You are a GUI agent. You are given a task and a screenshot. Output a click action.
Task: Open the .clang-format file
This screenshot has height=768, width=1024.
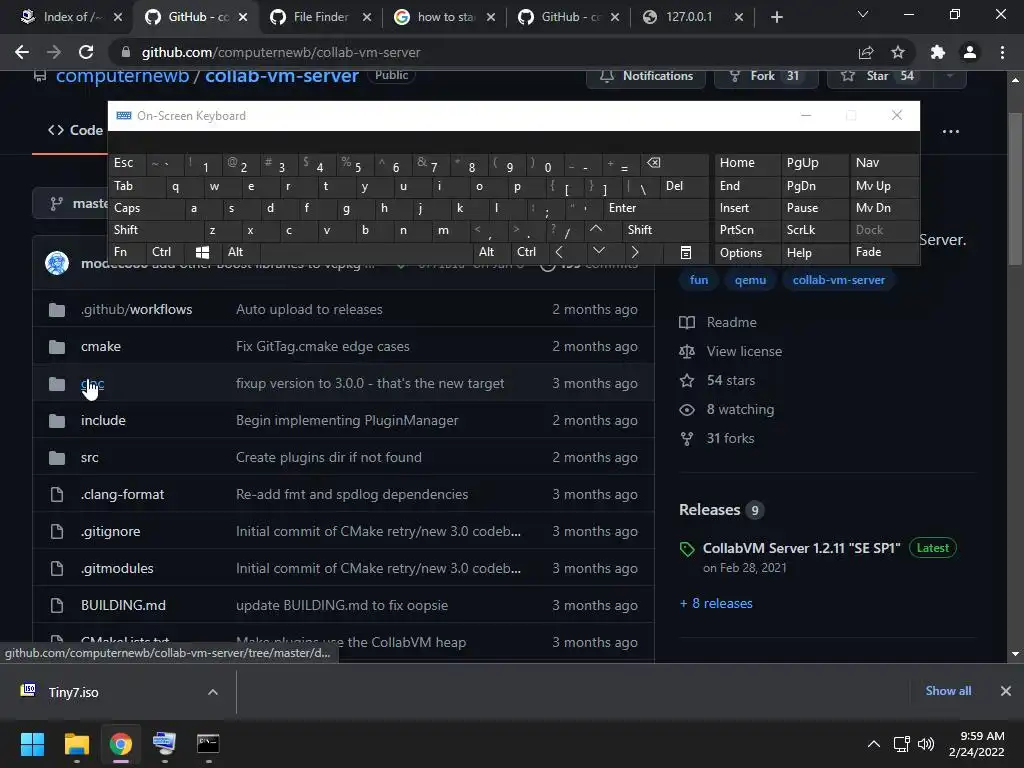[x=122, y=494]
